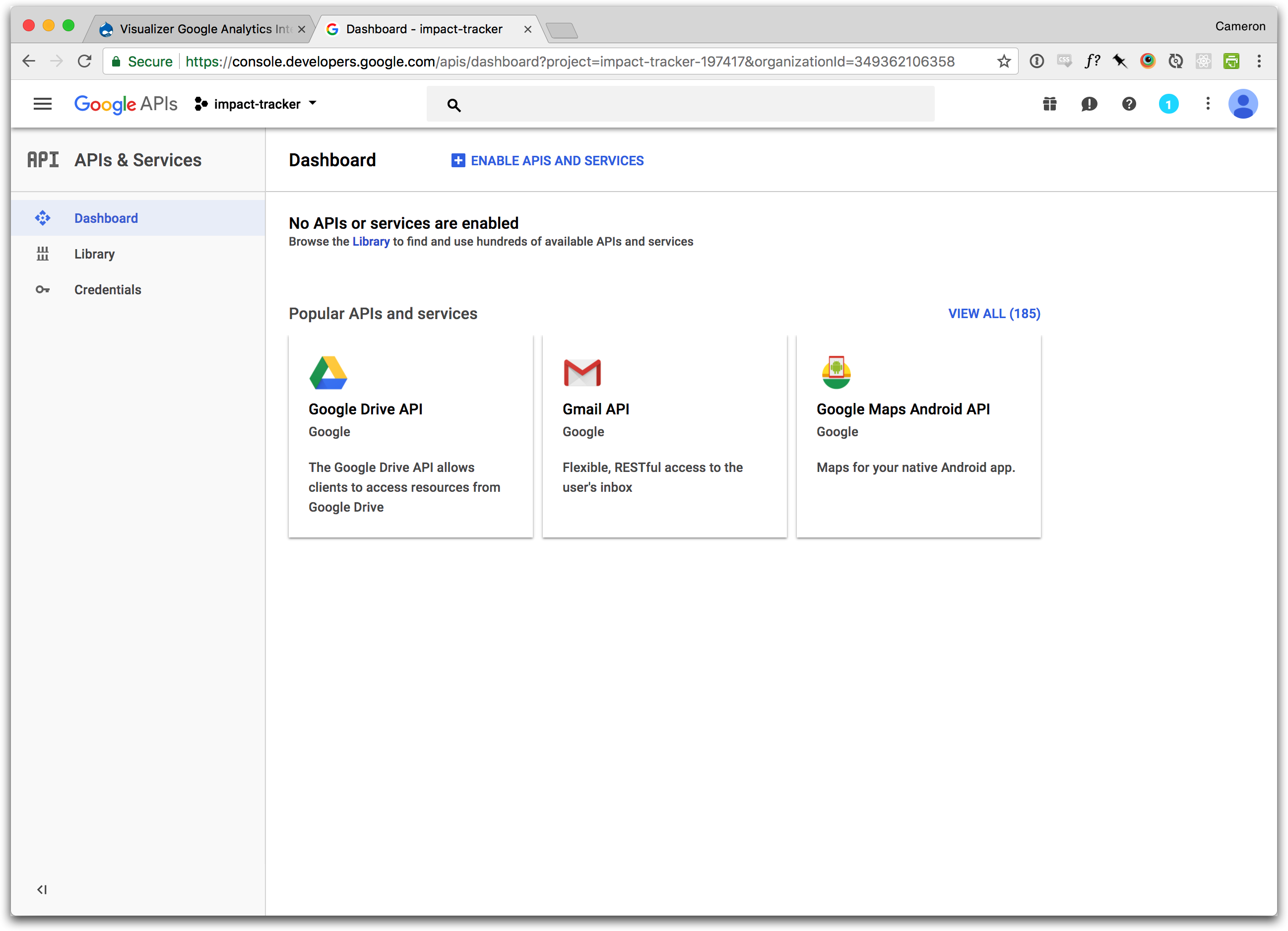
Task: Collapse the left sidebar panel
Action: [42, 889]
